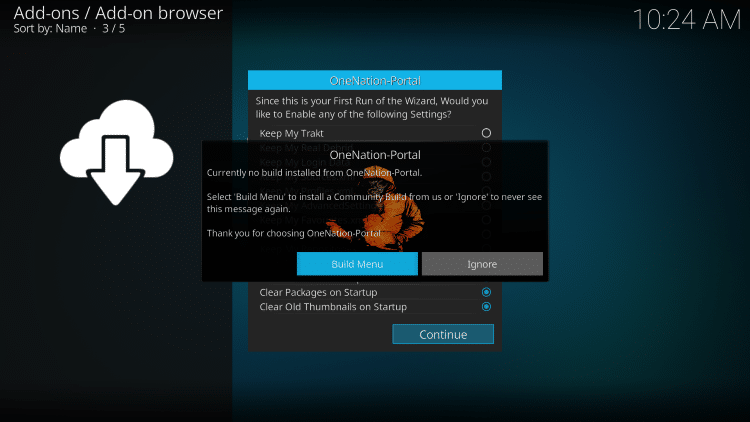Select the 'Clear Packages on Startup' label
This screenshot has width=750, height=422.
tap(318, 292)
